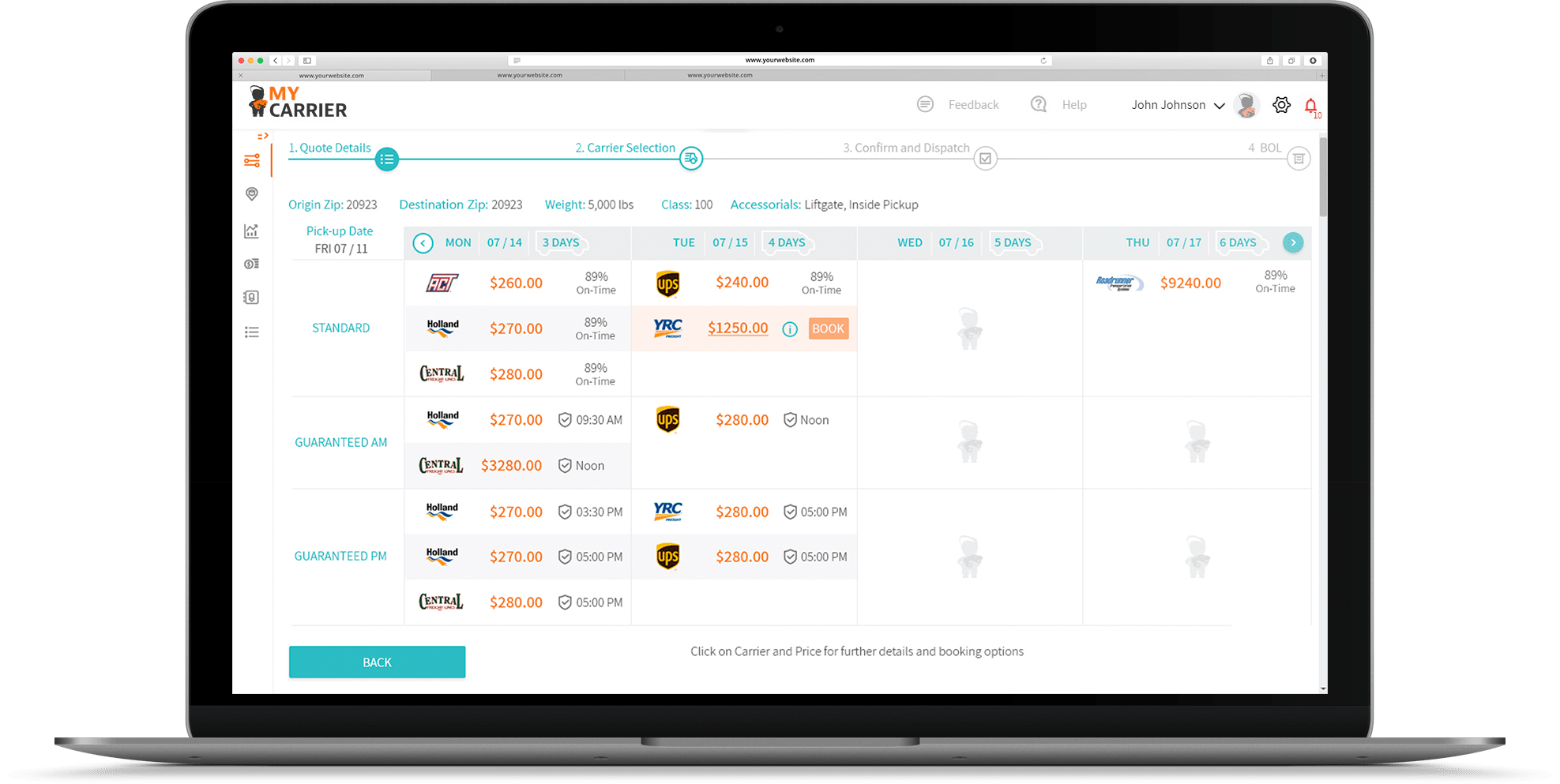The height and width of the screenshot is (784, 1560).
Task: Open the location pin icon in sidebar
Action: point(252,194)
